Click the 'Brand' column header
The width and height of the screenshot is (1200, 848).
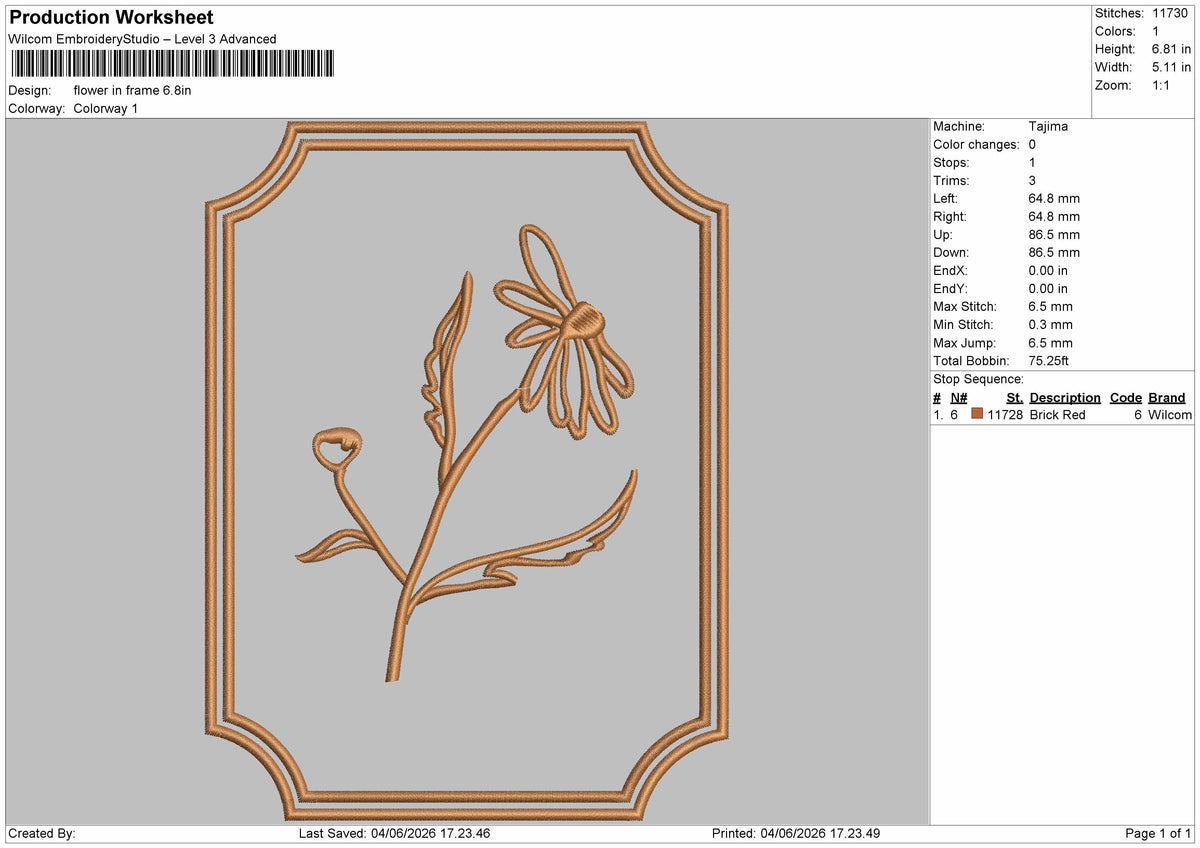1167,397
